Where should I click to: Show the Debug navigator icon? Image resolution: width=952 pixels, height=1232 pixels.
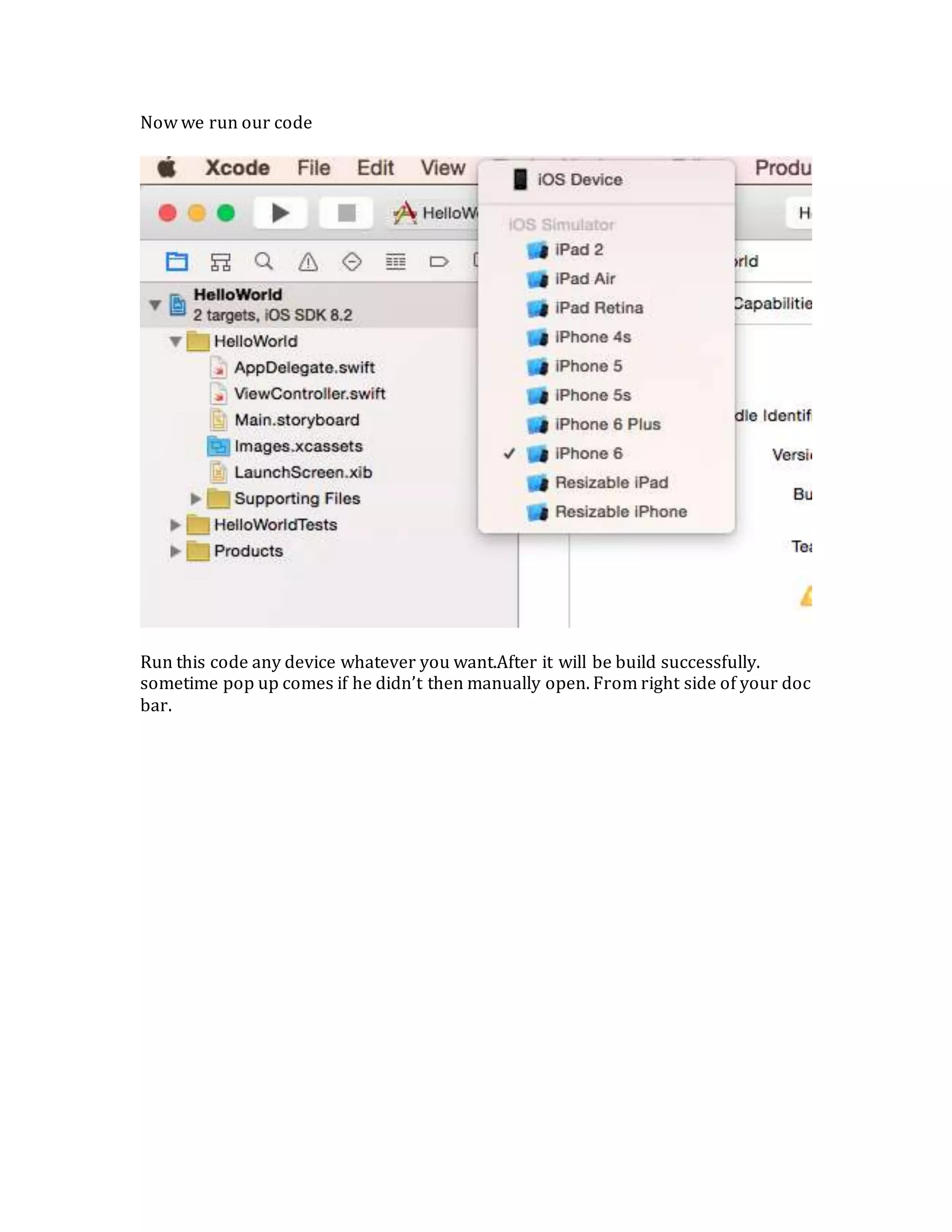[x=396, y=262]
